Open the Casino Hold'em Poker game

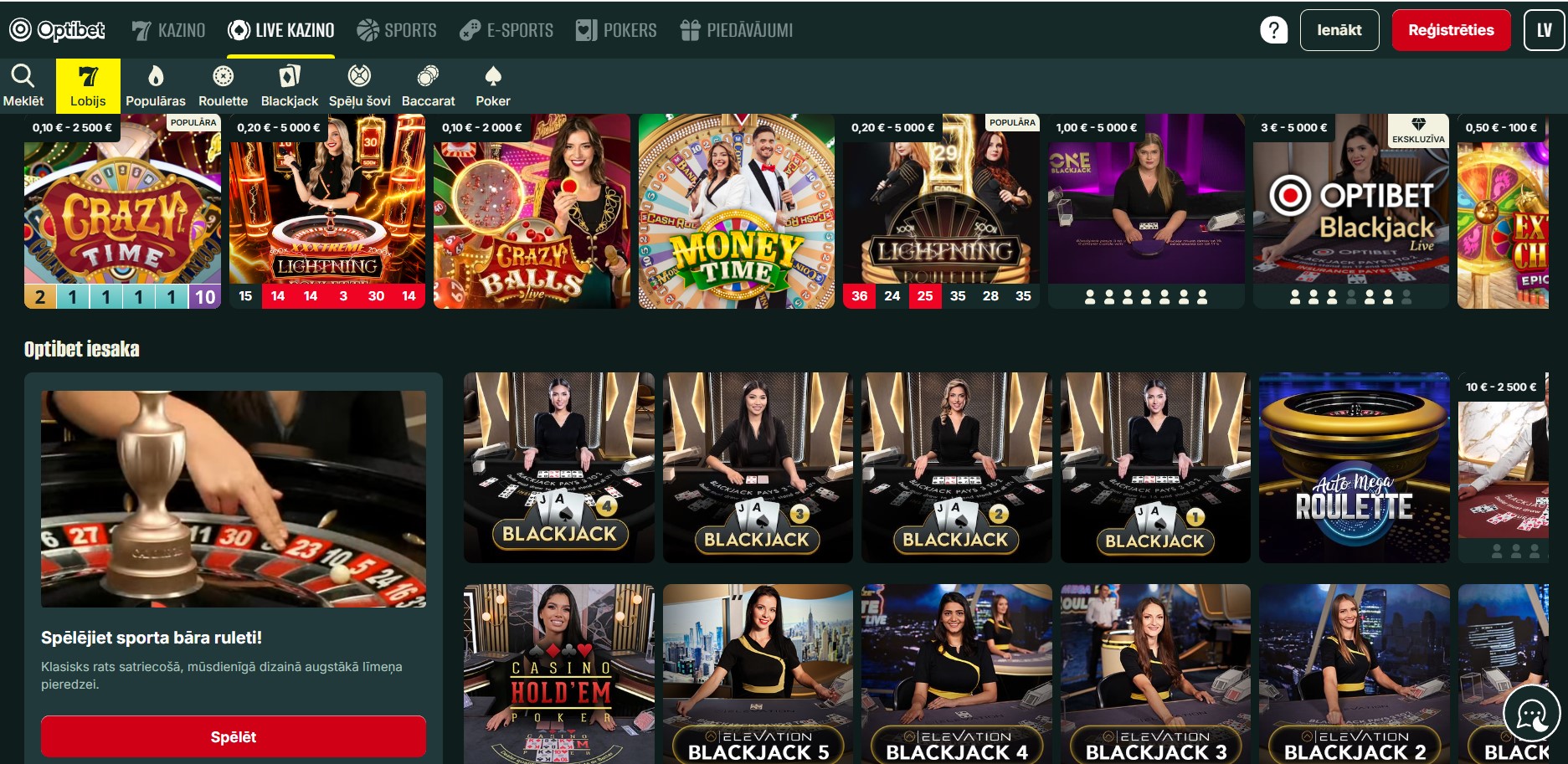pos(559,674)
